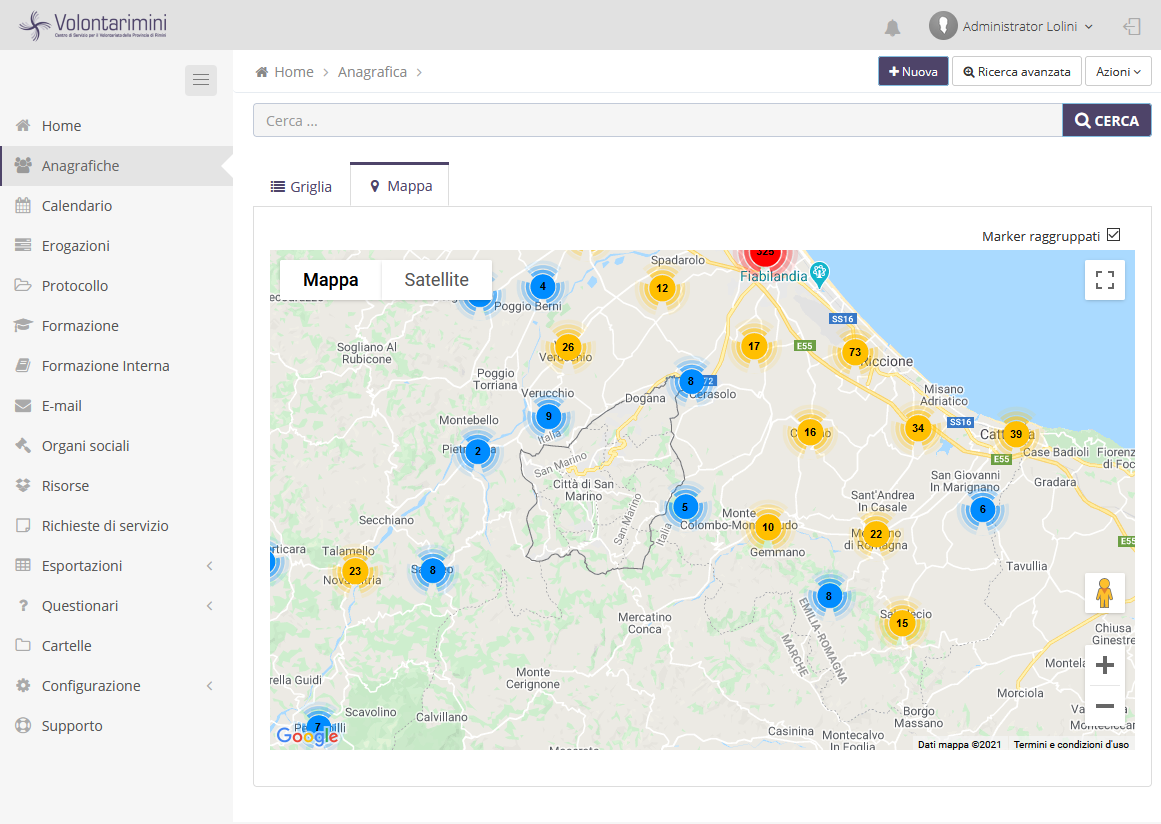Click the cluster marker with 73
Screen dimensions: 1161x824
click(855, 352)
